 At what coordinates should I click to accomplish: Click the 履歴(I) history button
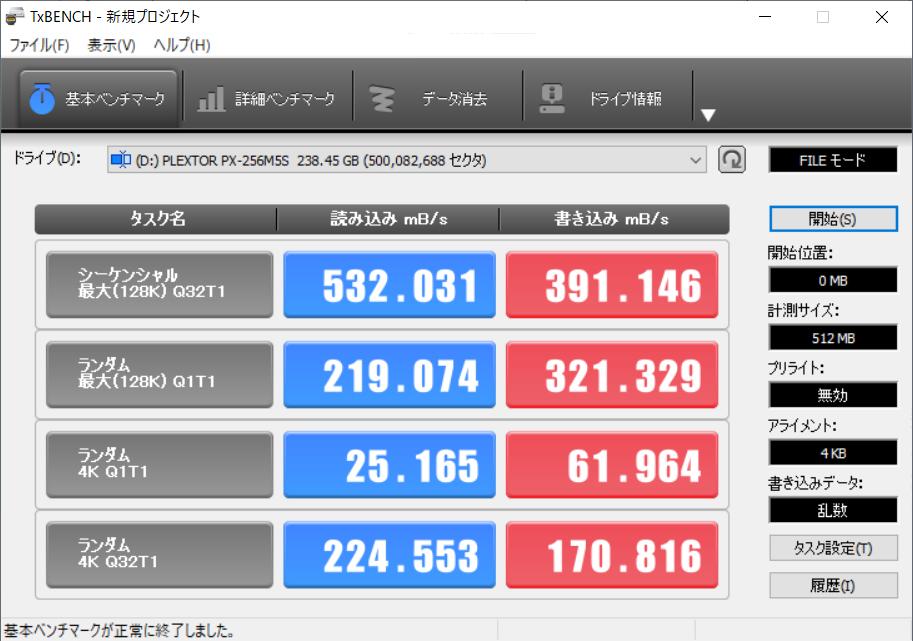pyautogui.click(x=832, y=586)
